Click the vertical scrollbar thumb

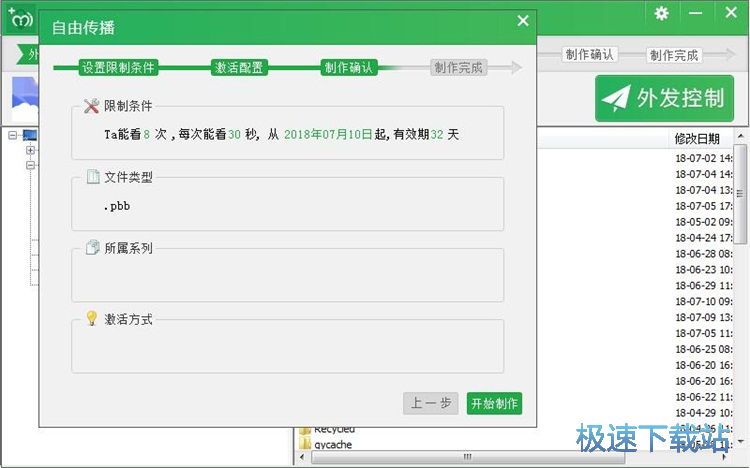tap(740, 194)
